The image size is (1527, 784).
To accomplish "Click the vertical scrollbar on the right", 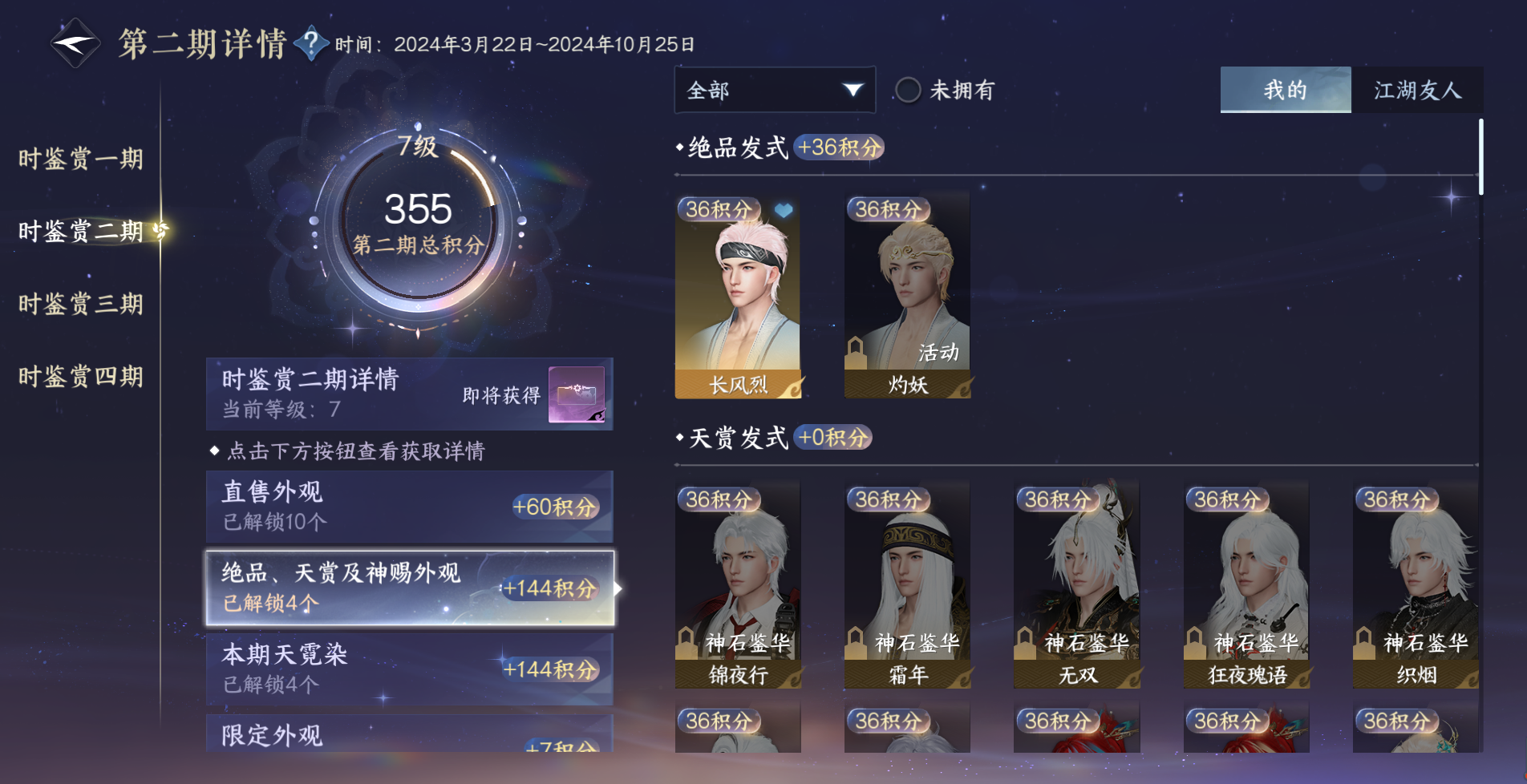I will [x=1480, y=157].
